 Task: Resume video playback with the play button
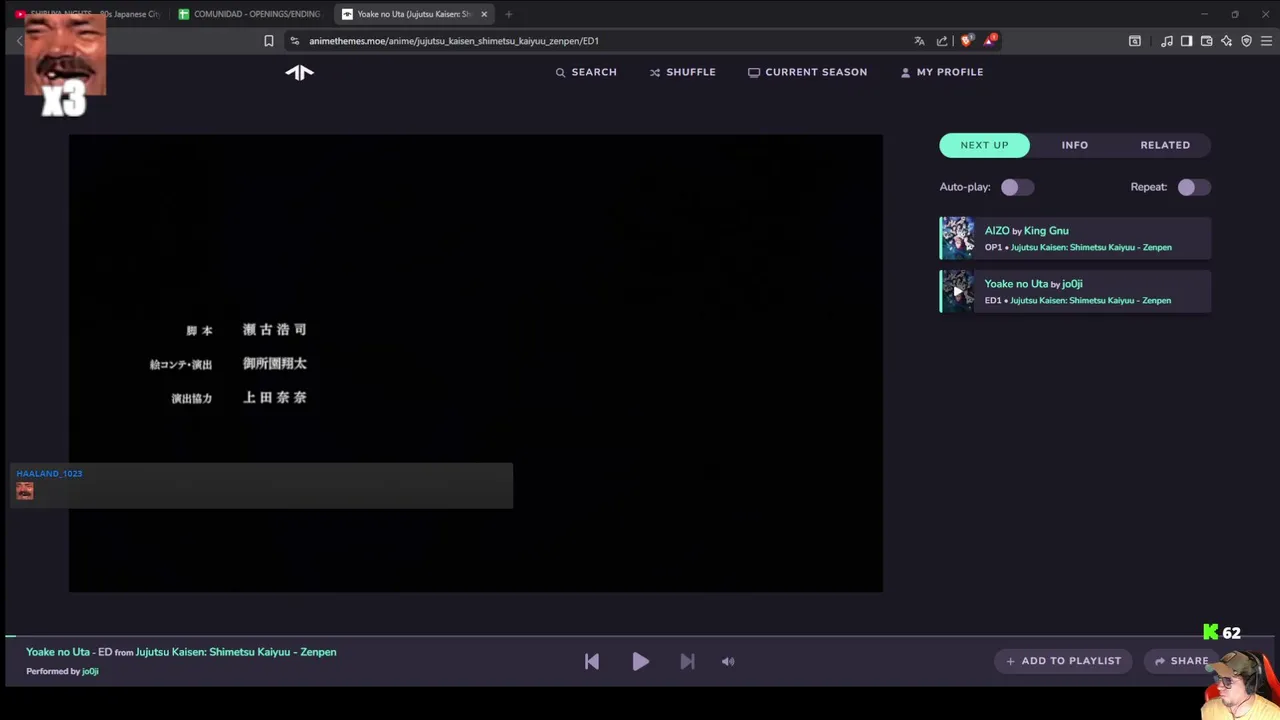point(640,661)
